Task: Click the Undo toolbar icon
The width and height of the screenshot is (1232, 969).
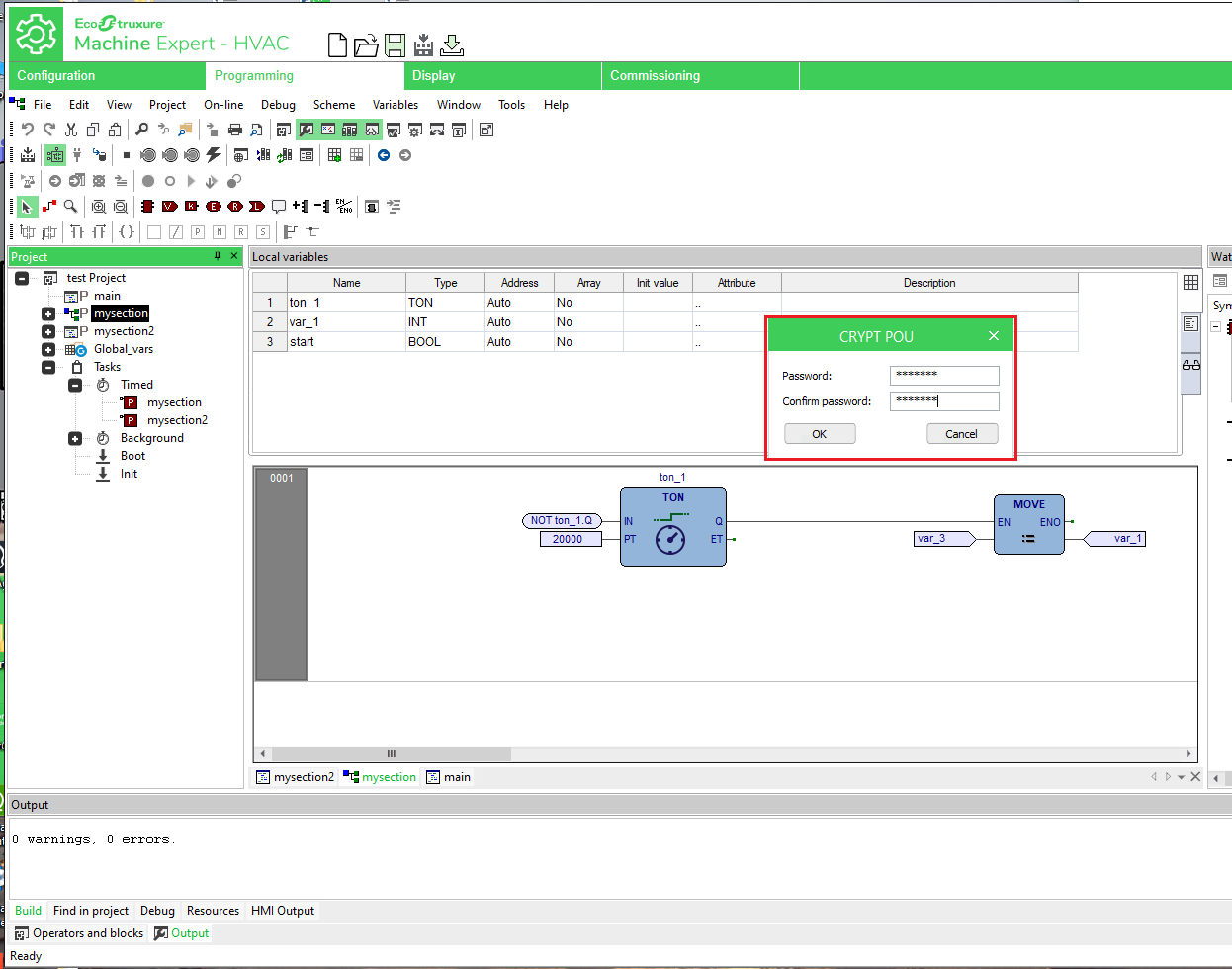Action: [28, 130]
